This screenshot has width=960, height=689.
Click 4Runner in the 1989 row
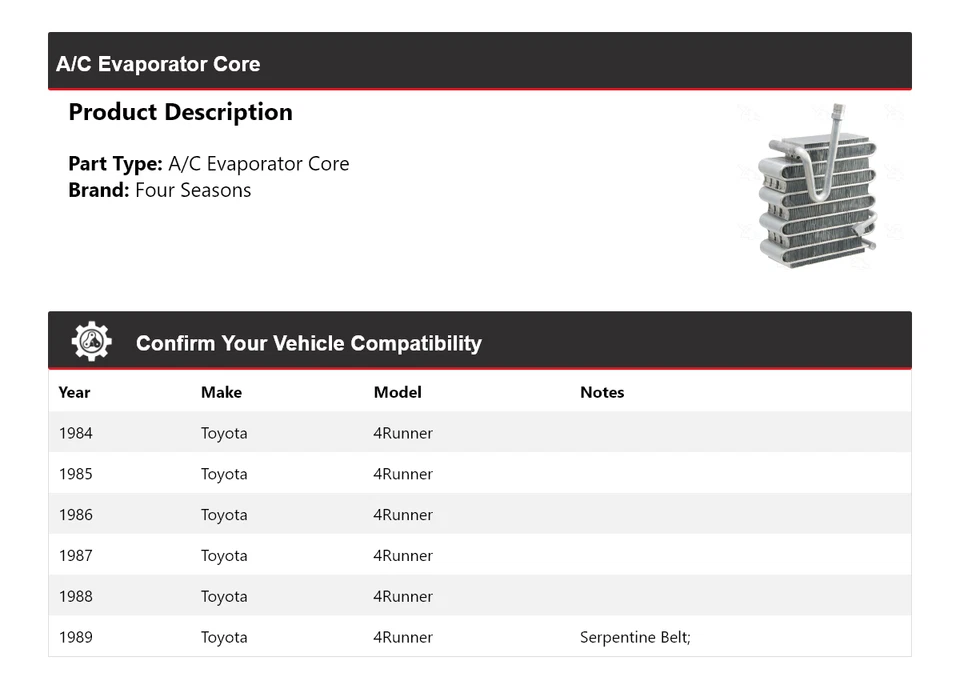click(403, 637)
